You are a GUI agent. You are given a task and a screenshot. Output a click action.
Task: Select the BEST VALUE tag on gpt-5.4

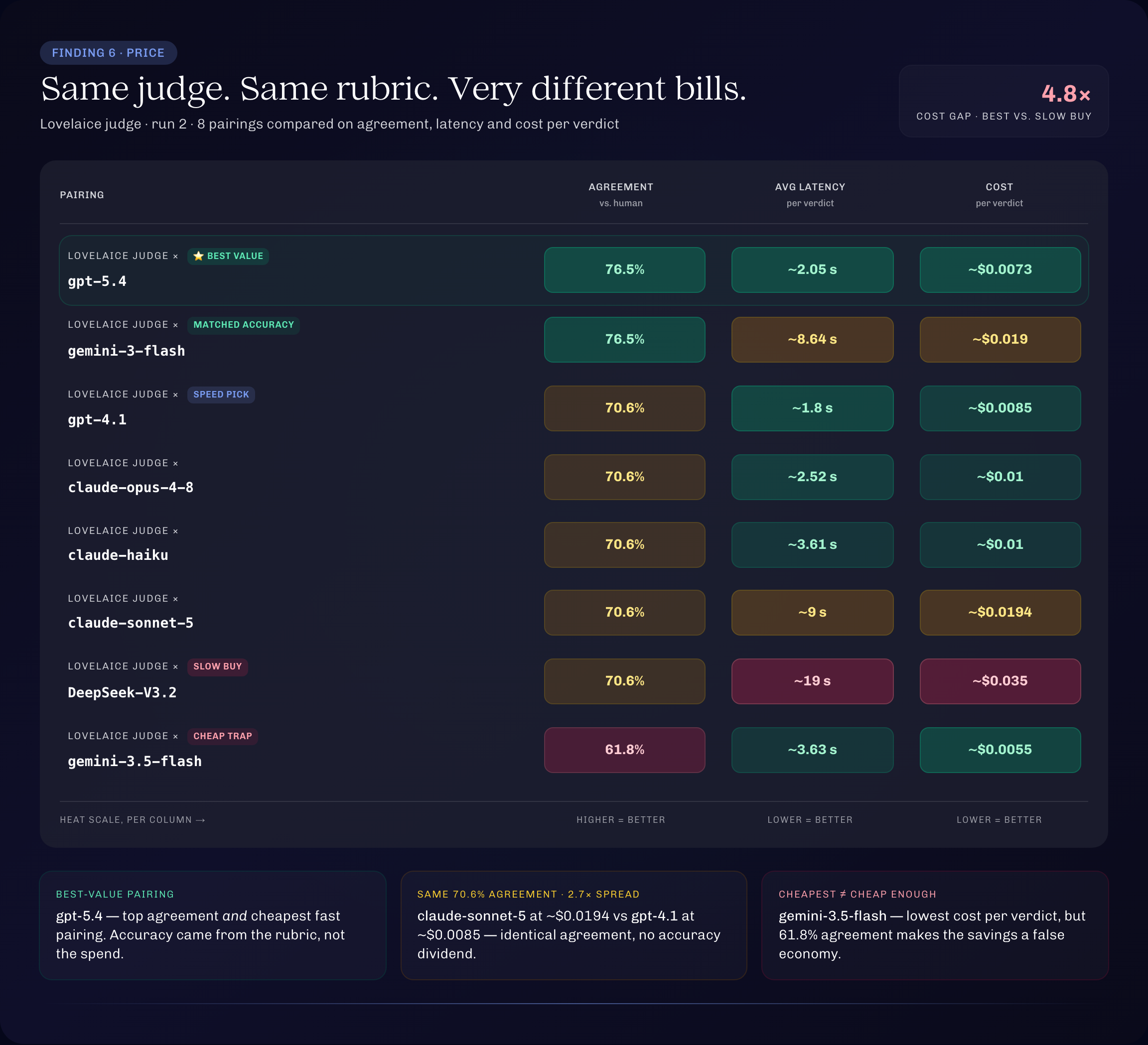(x=228, y=256)
